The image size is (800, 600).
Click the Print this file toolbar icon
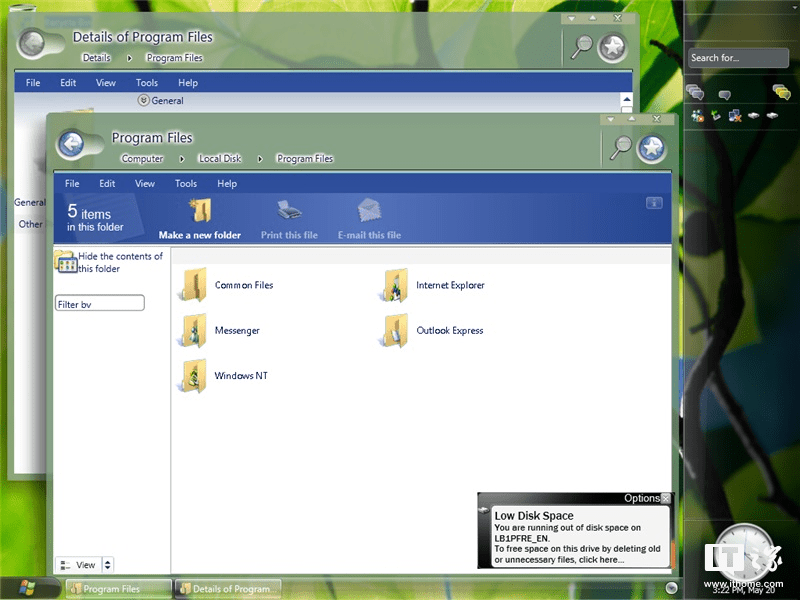tap(289, 213)
